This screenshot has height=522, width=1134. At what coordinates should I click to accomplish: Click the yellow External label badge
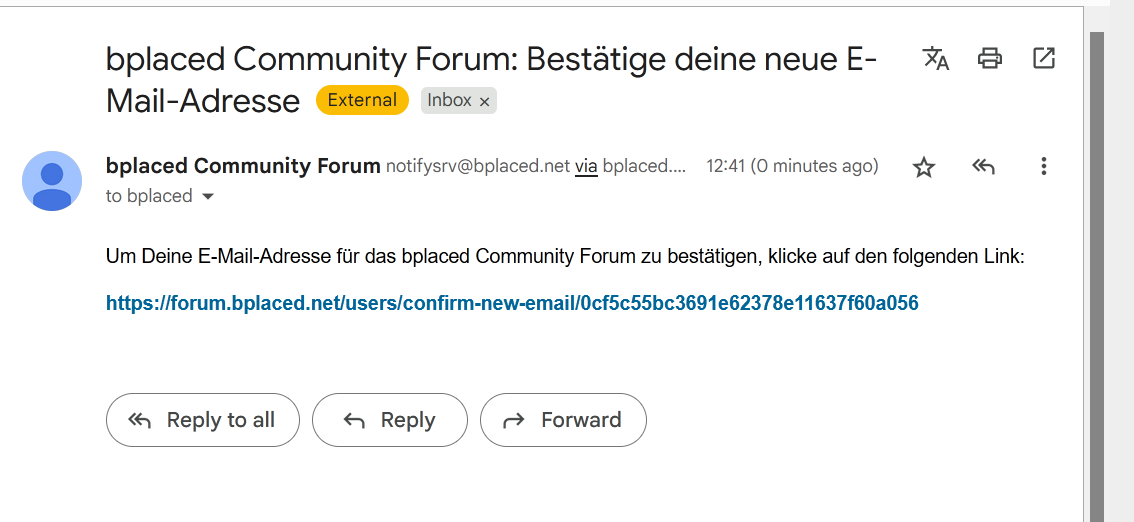(362, 100)
